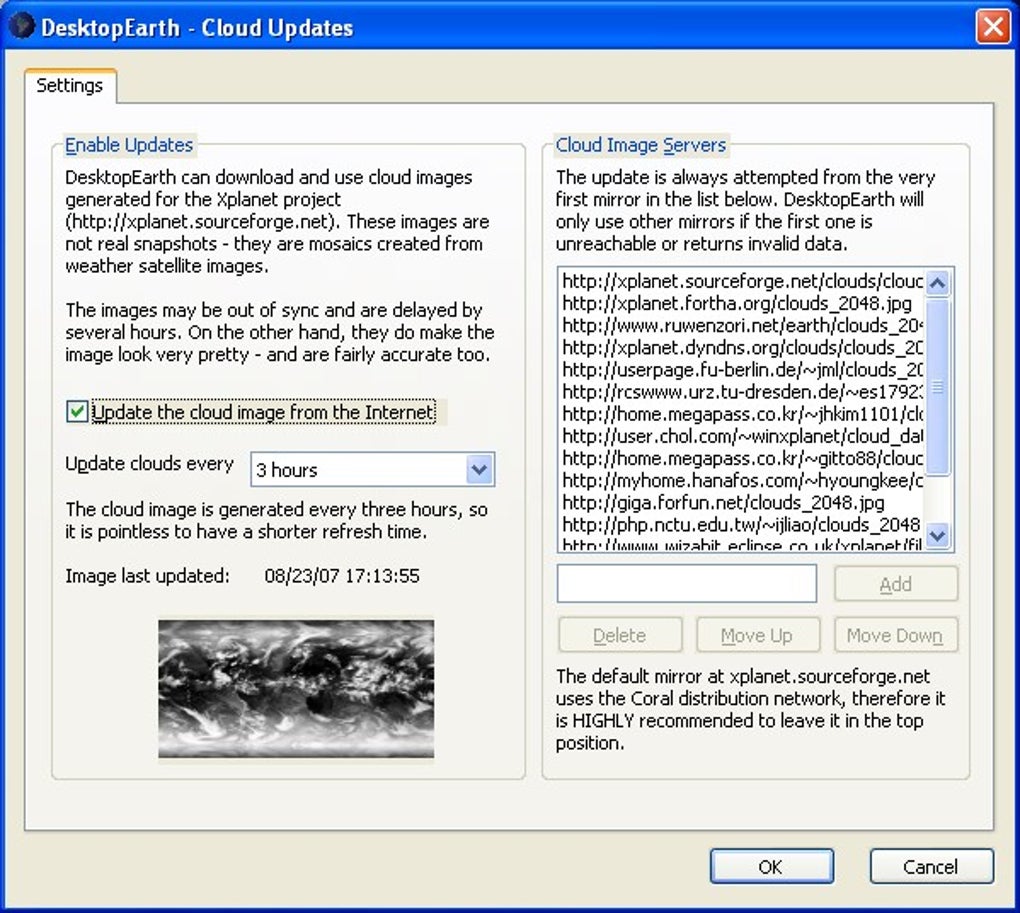Confirm with the OK button
The image size is (1020, 913).
pyautogui.click(x=772, y=866)
